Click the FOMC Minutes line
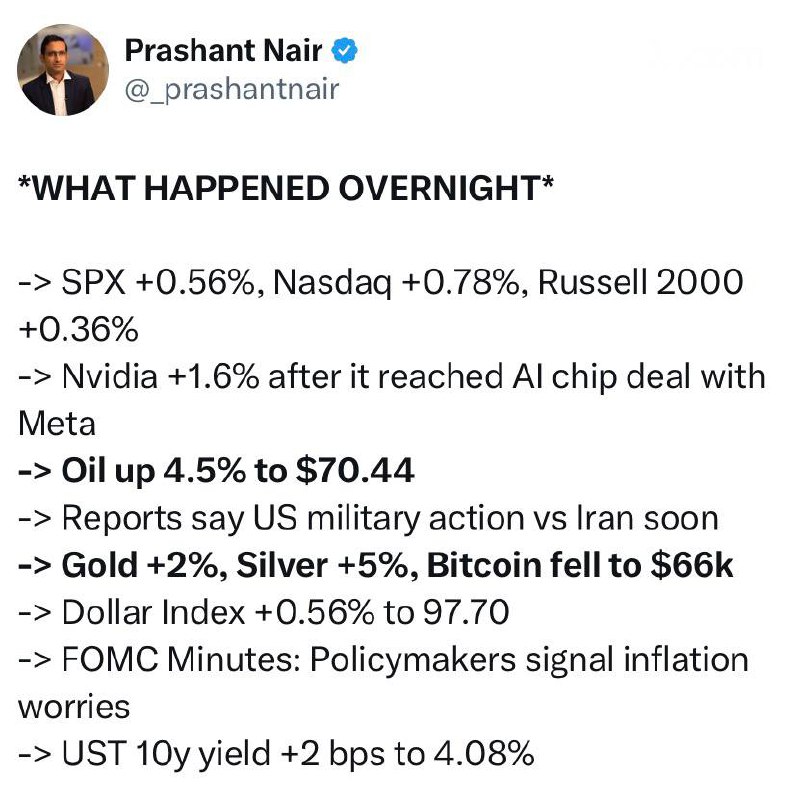797x800 pixels. pos(383,659)
